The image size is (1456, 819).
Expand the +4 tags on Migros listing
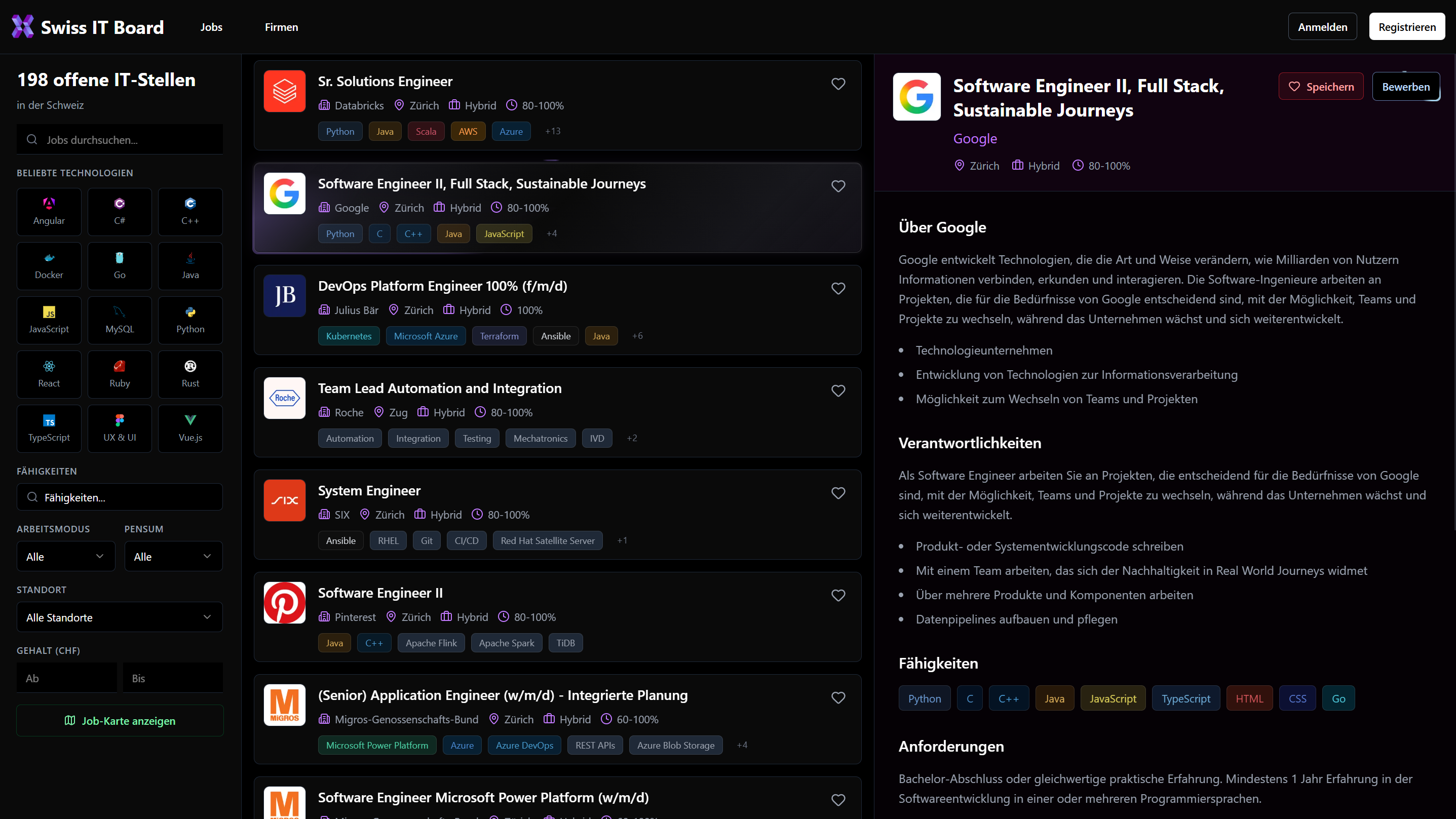(x=742, y=745)
